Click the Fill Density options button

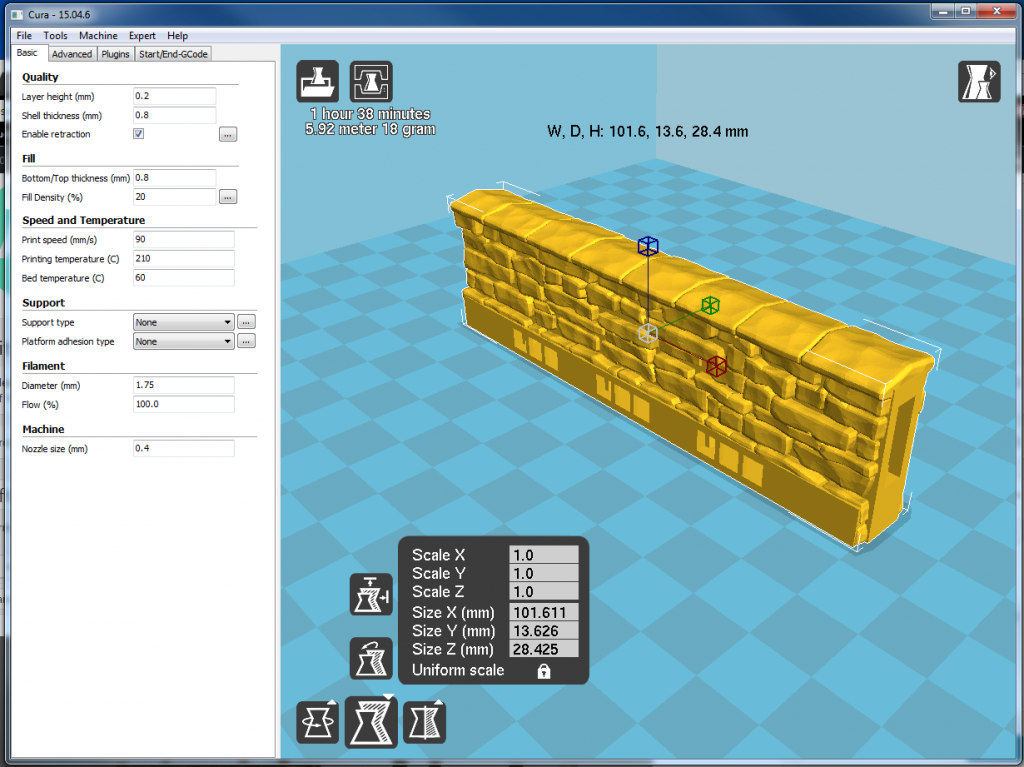tap(228, 197)
